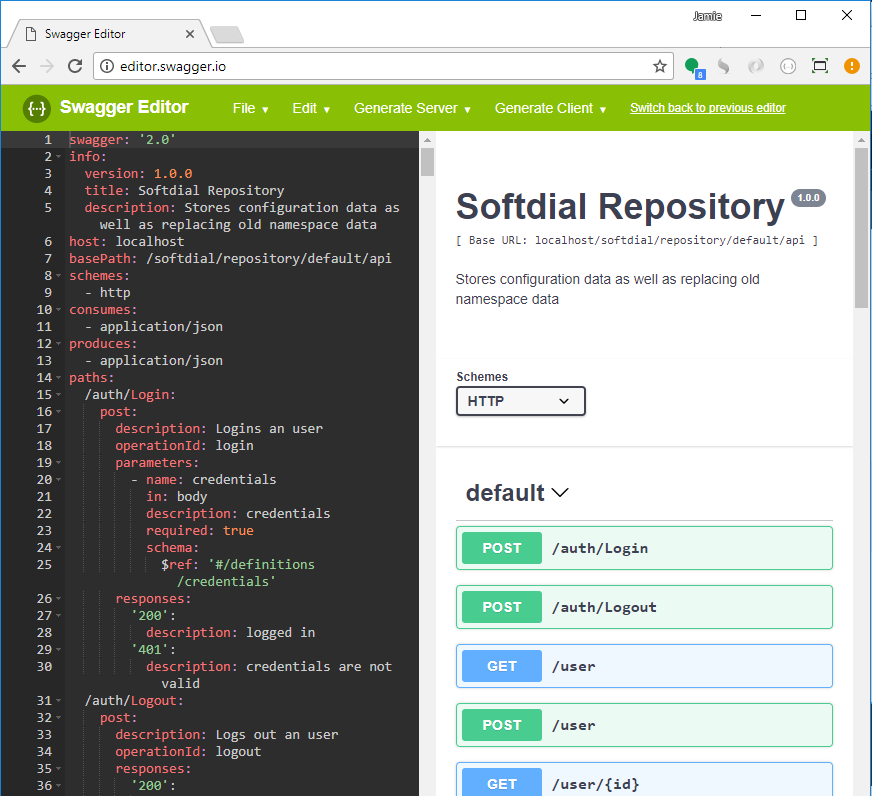Screen dimensions: 872x796
Task: Open the Schemes HTTP dropdown
Action: pyautogui.click(x=521, y=401)
